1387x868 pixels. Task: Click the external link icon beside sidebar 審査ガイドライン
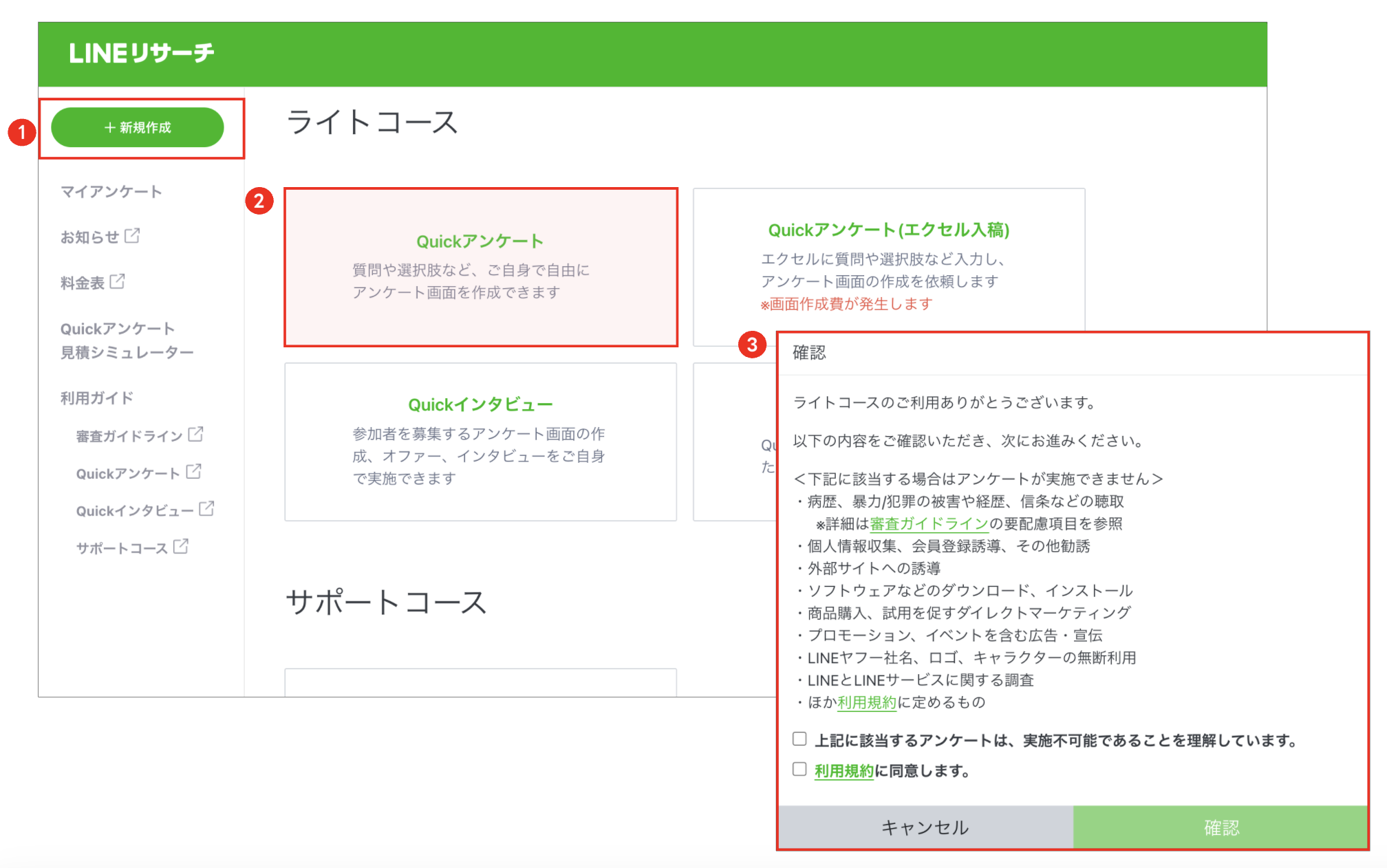[x=196, y=434]
